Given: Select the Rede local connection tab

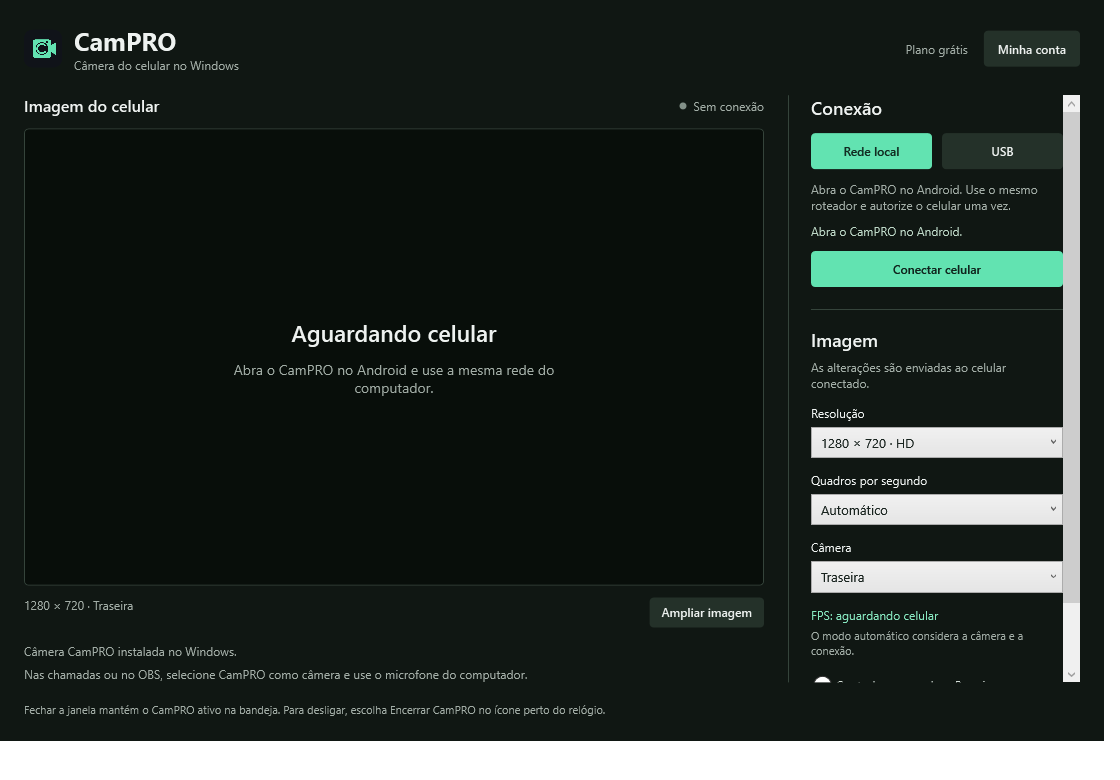Looking at the screenshot, I should [x=871, y=151].
